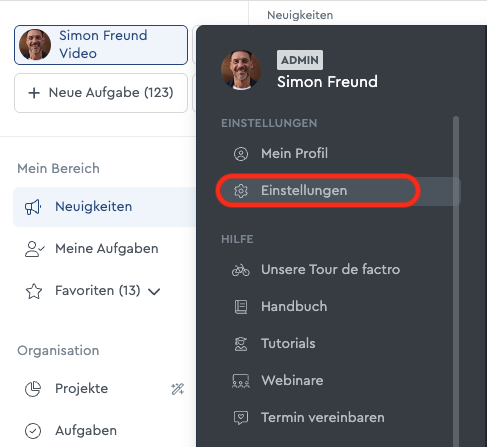The width and height of the screenshot is (487, 447).
Task: Open Meine Aufgaben in the sidebar
Action: coord(105,249)
